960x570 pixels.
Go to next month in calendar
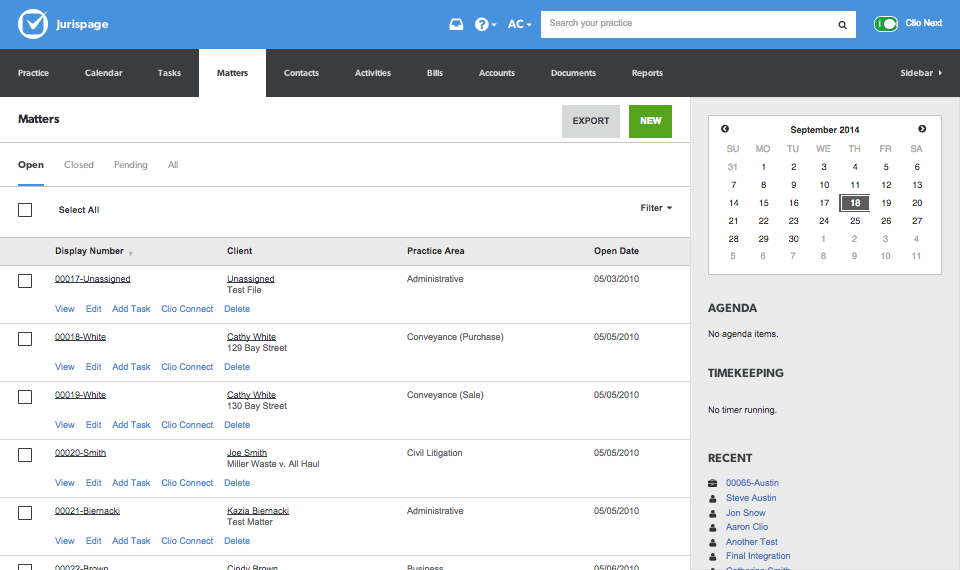(922, 129)
